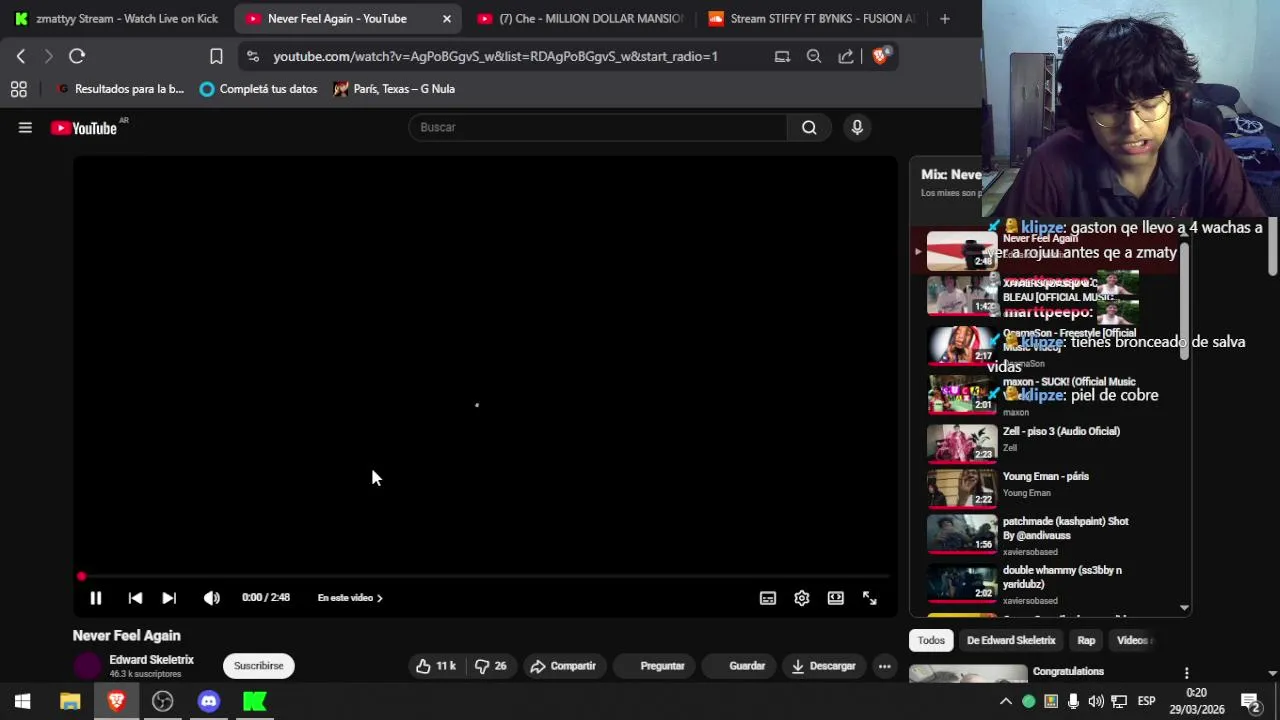Select the Todos filter chip
The height and width of the screenshot is (720, 1280).
pos(931,640)
